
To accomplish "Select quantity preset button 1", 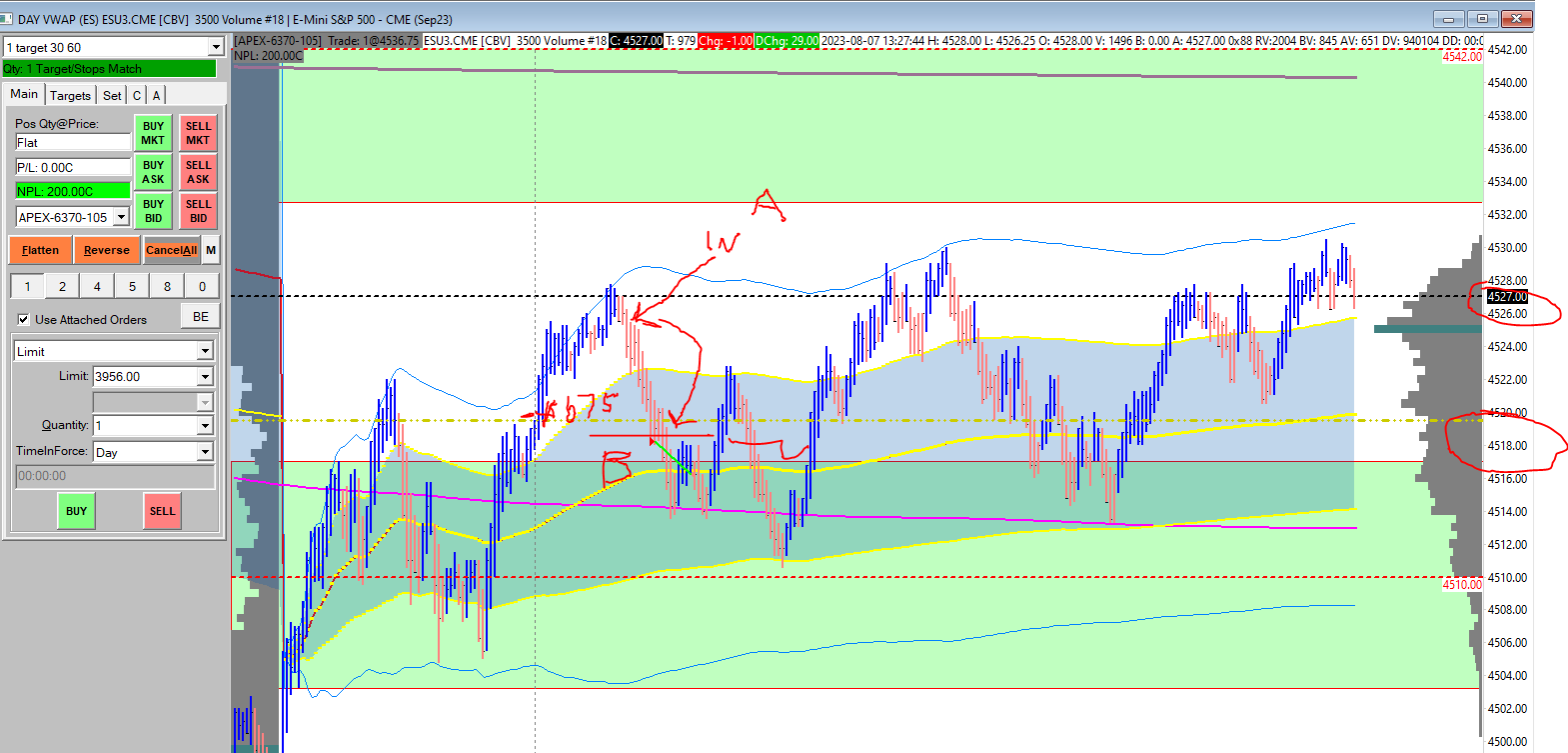I will 27,286.
